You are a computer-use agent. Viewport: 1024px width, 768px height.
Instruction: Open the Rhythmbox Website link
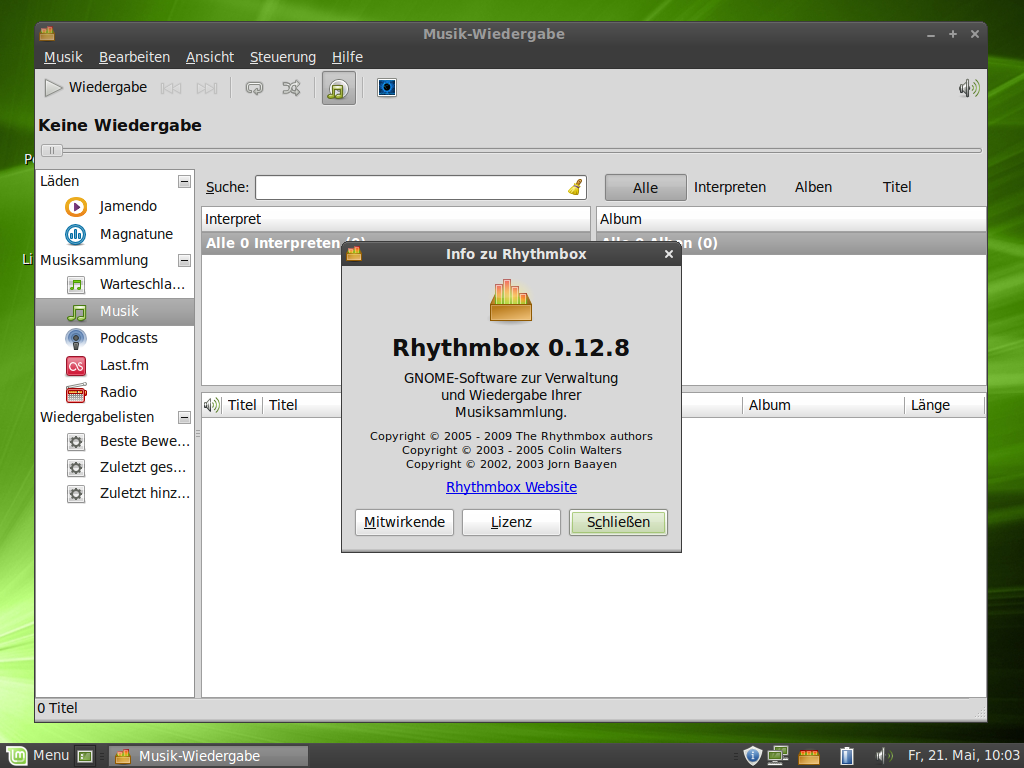(x=511, y=487)
